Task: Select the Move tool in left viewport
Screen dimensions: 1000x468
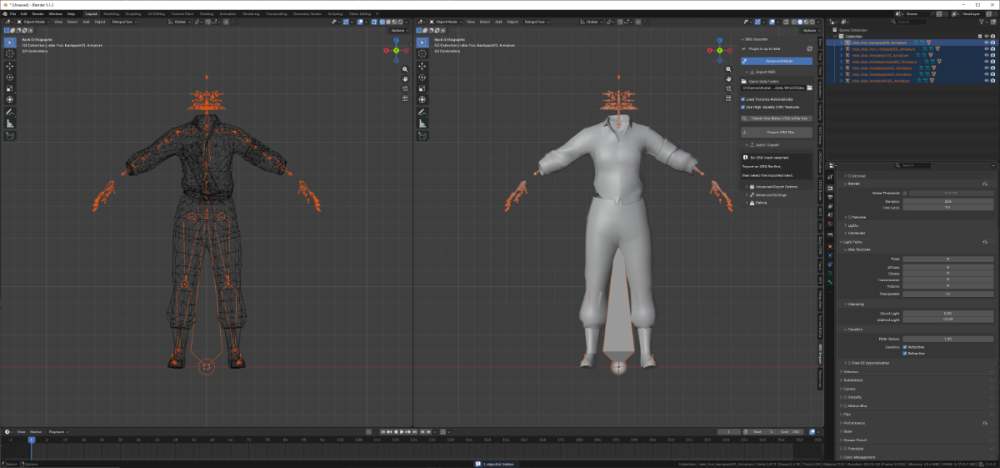Action: [10, 66]
